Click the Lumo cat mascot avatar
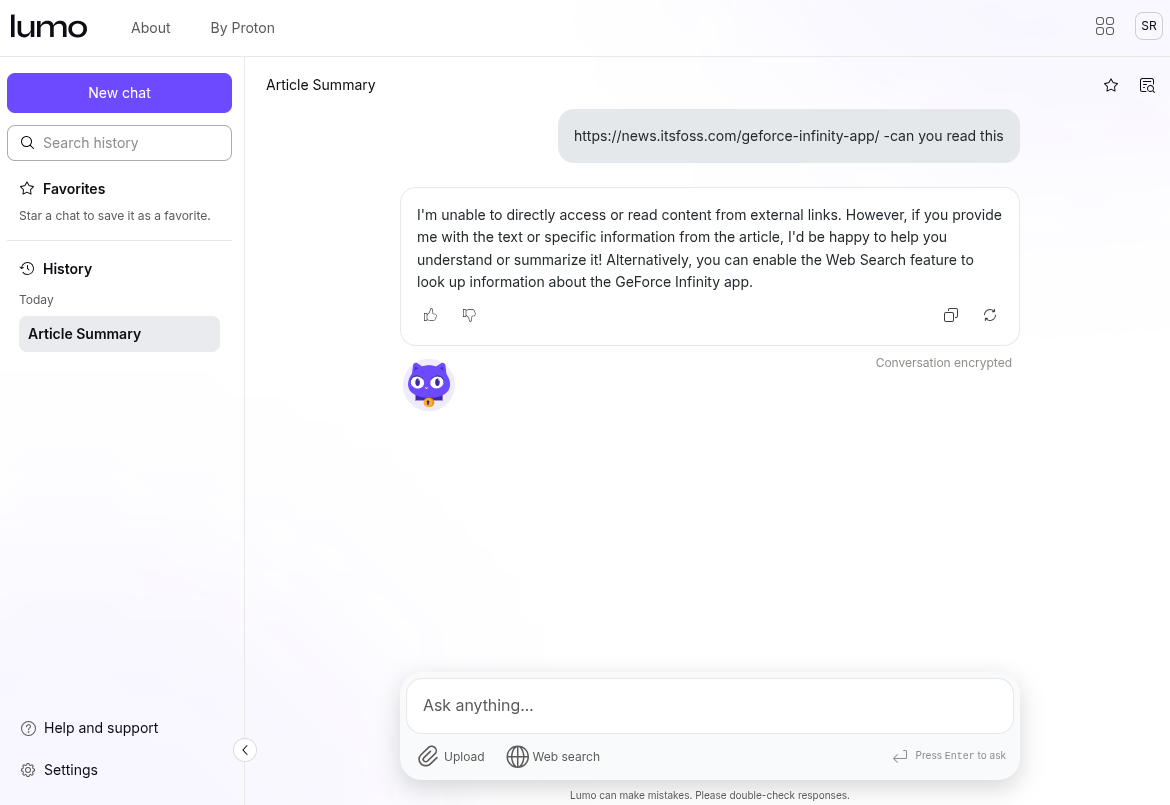1170x805 pixels. pos(429,385)
